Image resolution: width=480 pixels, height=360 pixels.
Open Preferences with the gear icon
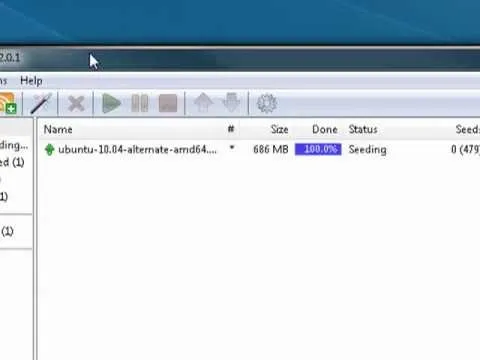(267, 103)
